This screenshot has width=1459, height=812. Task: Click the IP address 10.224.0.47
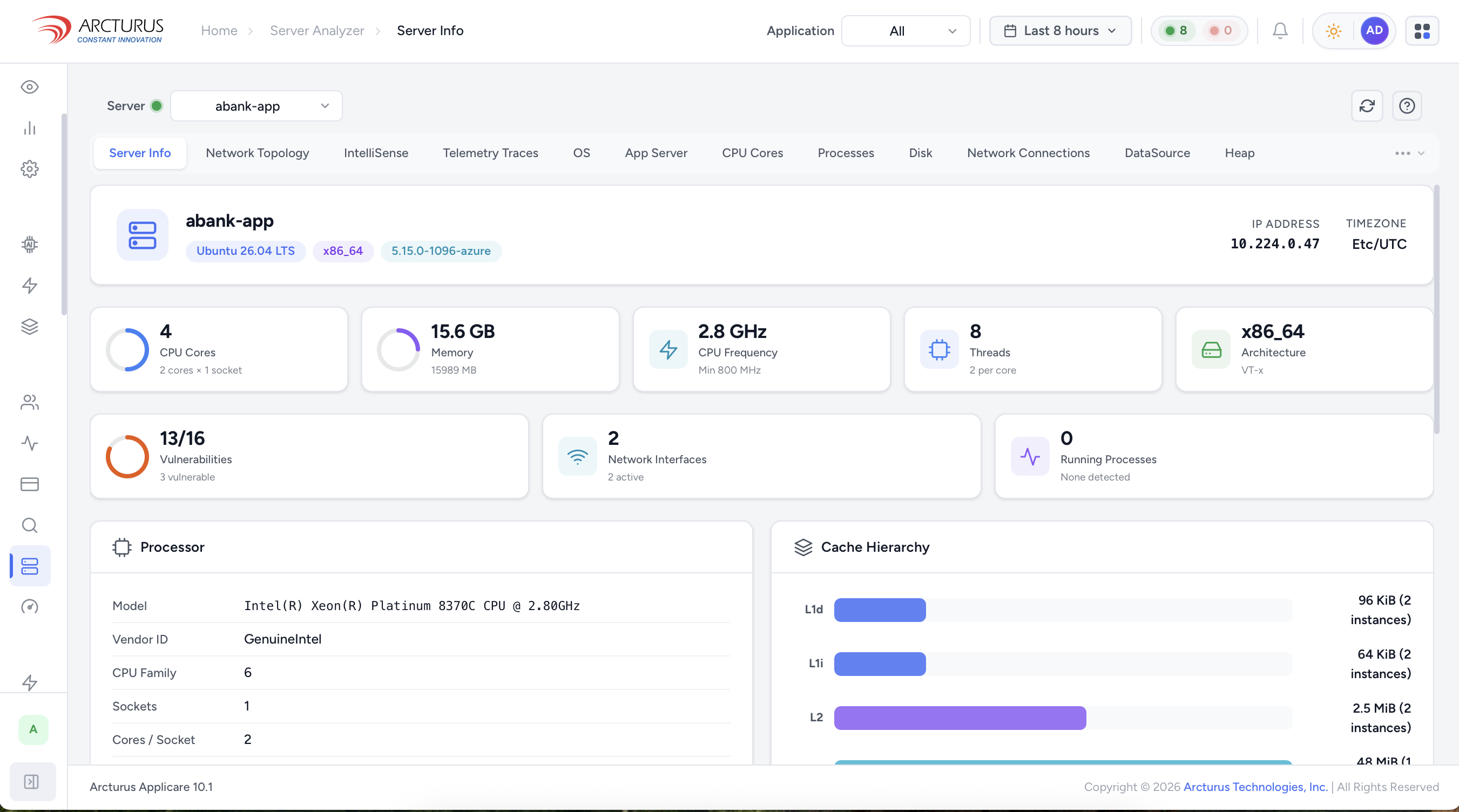[1275, 244]
